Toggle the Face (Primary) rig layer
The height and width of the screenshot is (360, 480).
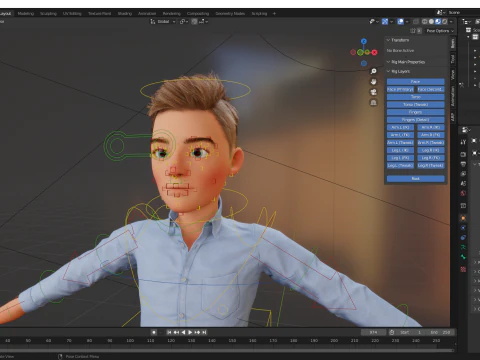[x=400, y=89]
